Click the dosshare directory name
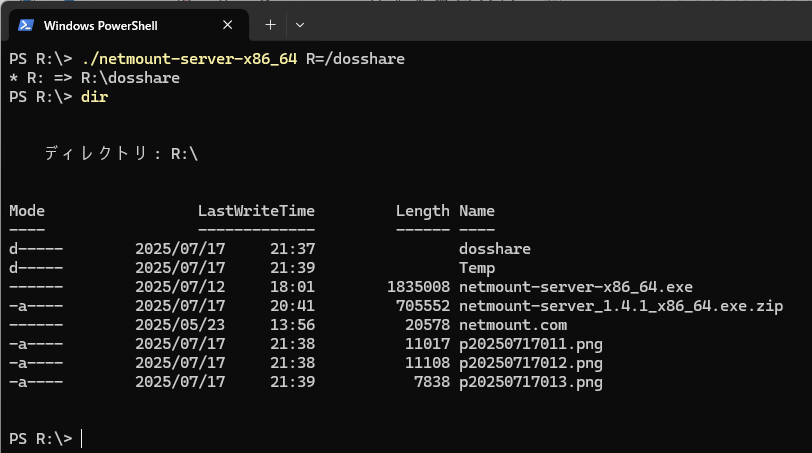812x453 pixels. [494, 249]
